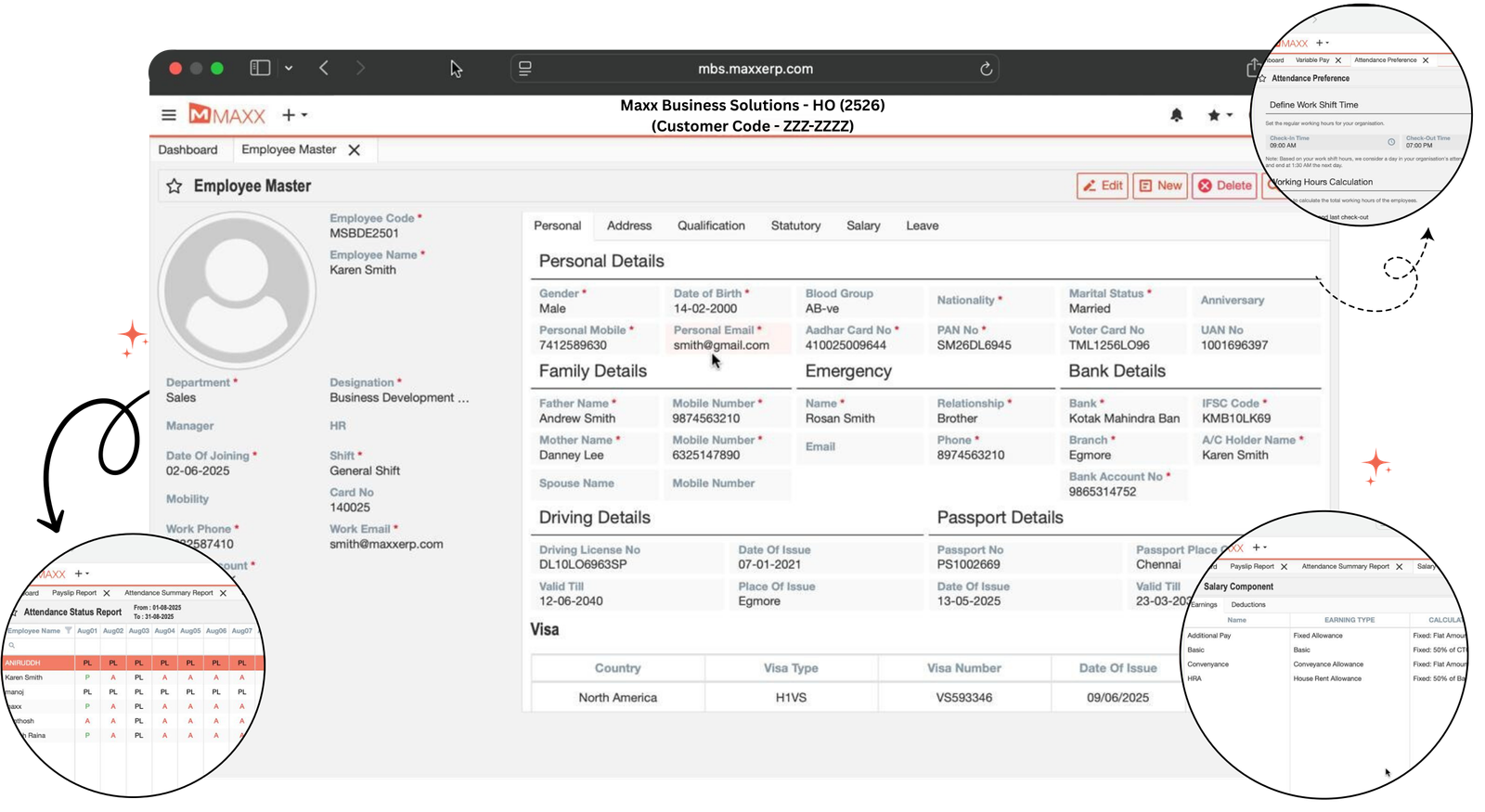Mark Employee Master as favorite star
Image resolution: width=1485 pixels, height=812 pixels.
point(174,187)
